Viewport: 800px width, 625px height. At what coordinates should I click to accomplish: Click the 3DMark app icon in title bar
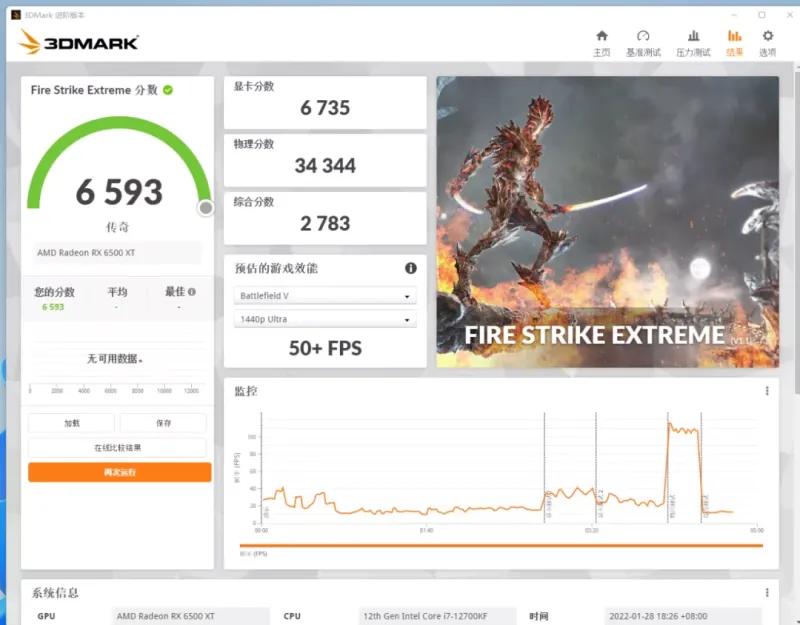(16, 15)
